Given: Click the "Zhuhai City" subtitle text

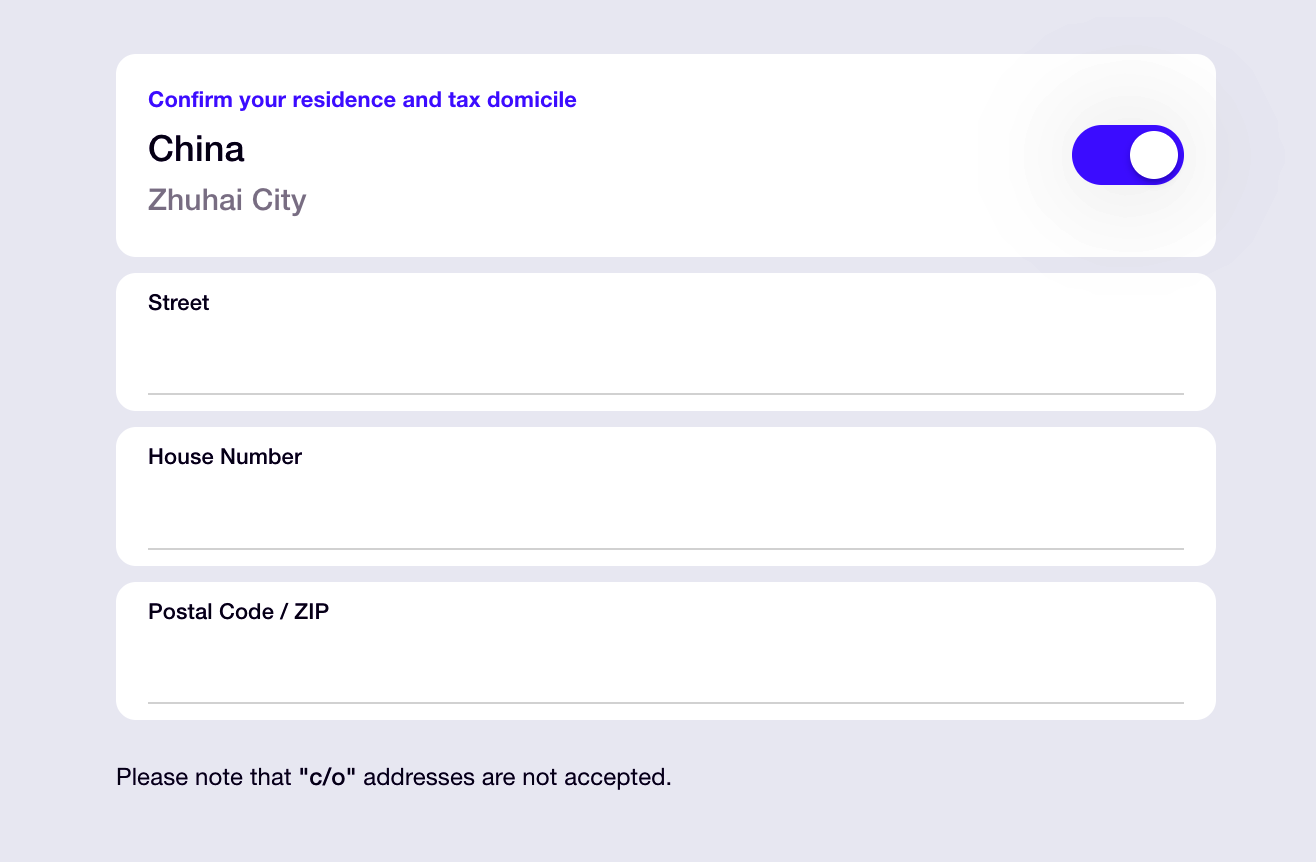Looking at the screenshot, I should [227, 200].
